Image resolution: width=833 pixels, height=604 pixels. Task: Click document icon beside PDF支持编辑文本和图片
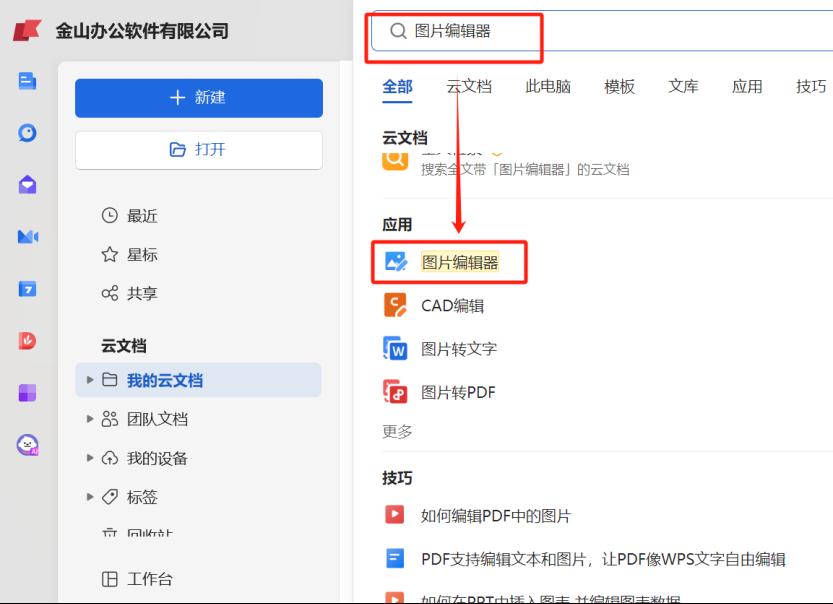[x=395, y=558]
